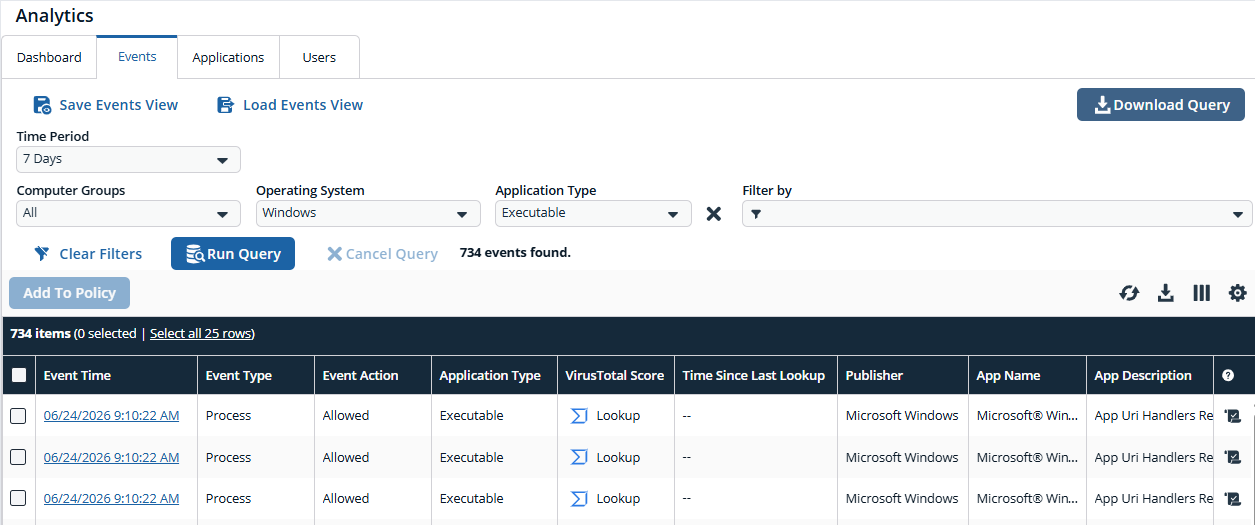Click the refresh icon above the table
Viewport: 1255px width, 525px height.
[1129, 293]
